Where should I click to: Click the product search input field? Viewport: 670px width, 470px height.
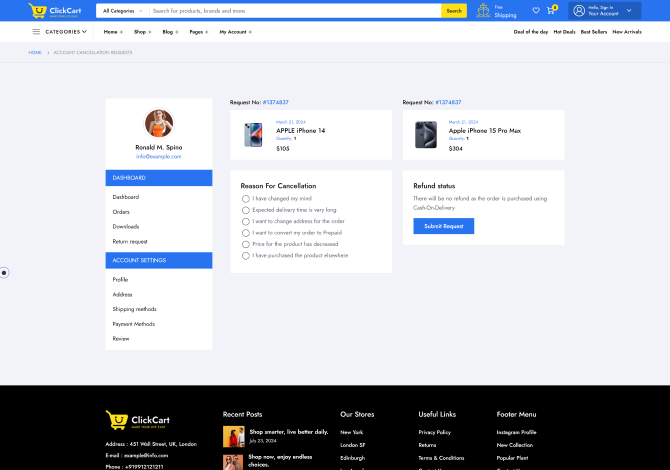pyautogui.click(x=295, y=11)
